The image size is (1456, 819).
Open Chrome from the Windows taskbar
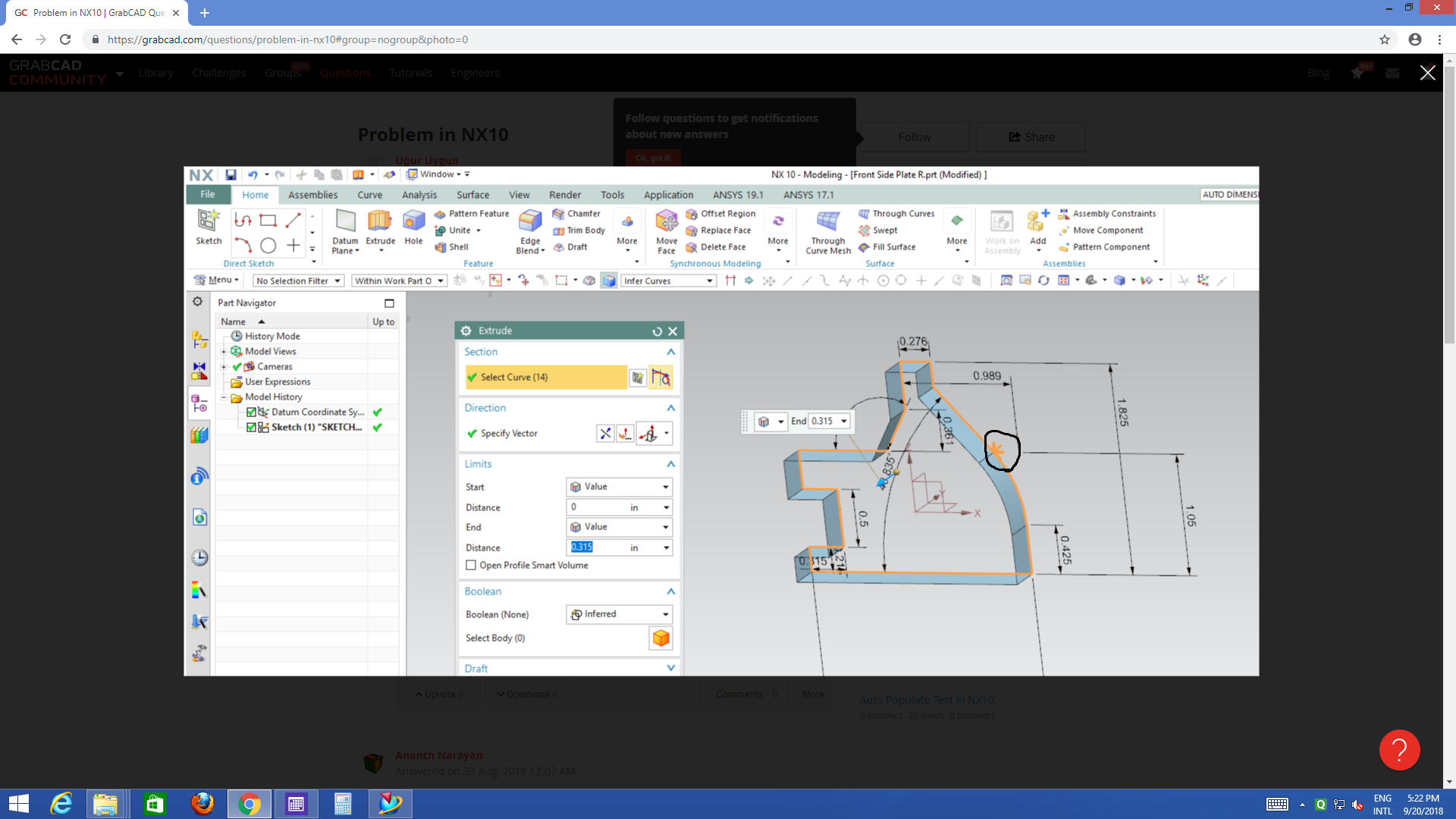[249, 804]
